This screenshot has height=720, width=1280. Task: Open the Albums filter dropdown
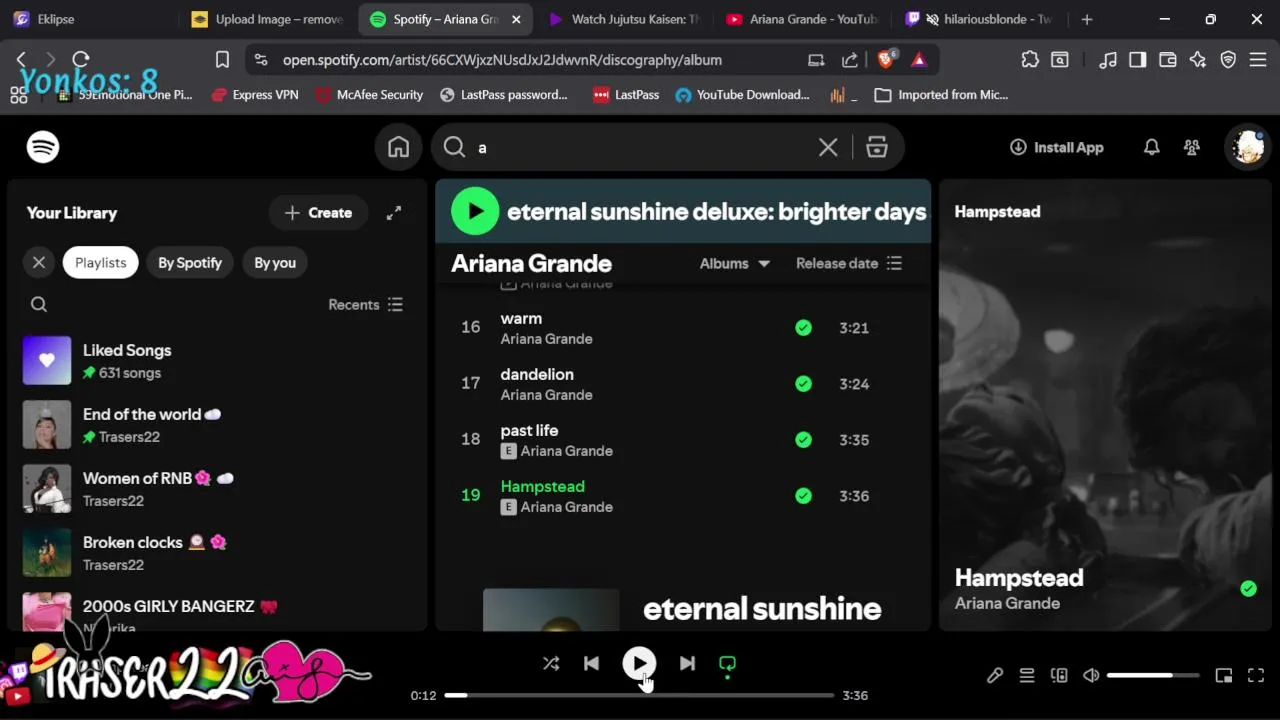pos(735,263)
